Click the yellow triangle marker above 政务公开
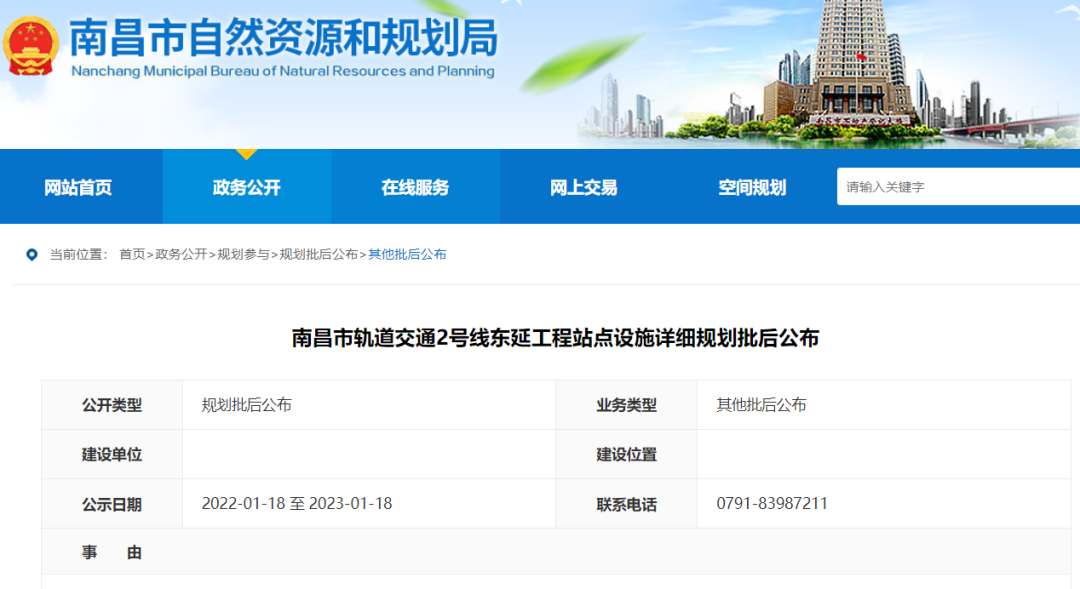 [246, 154]
